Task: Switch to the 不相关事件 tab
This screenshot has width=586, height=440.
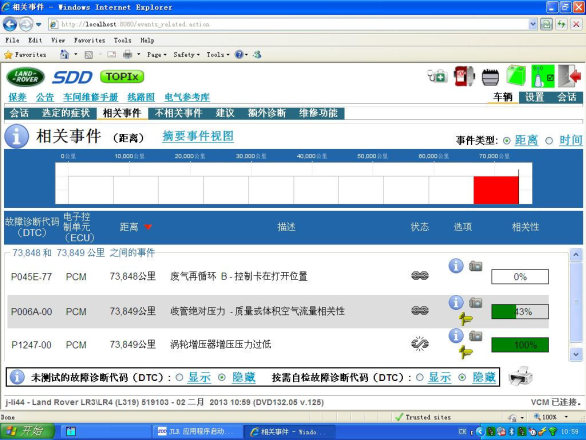Action: [x=178, y=113]
